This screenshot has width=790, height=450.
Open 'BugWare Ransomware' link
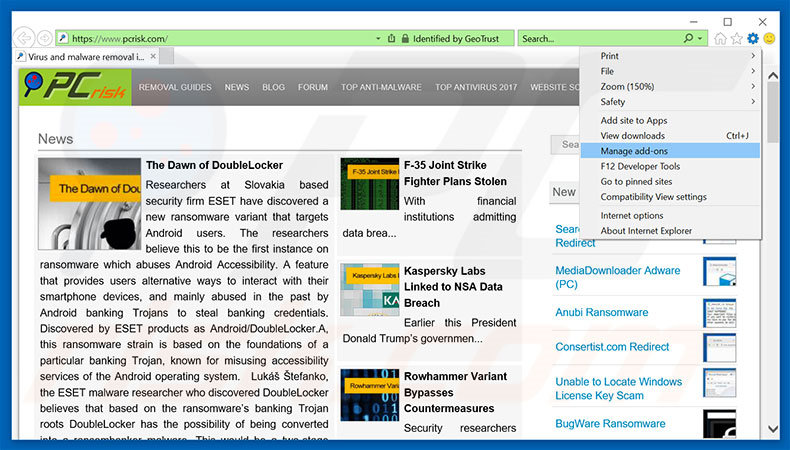click(x=610, y=424)
